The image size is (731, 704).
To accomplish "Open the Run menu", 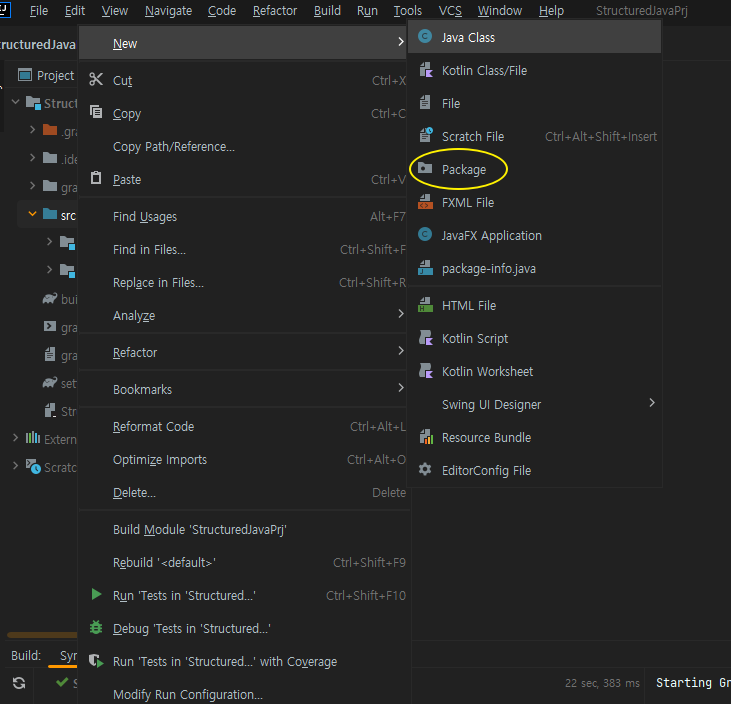I will tap(367, 11).
